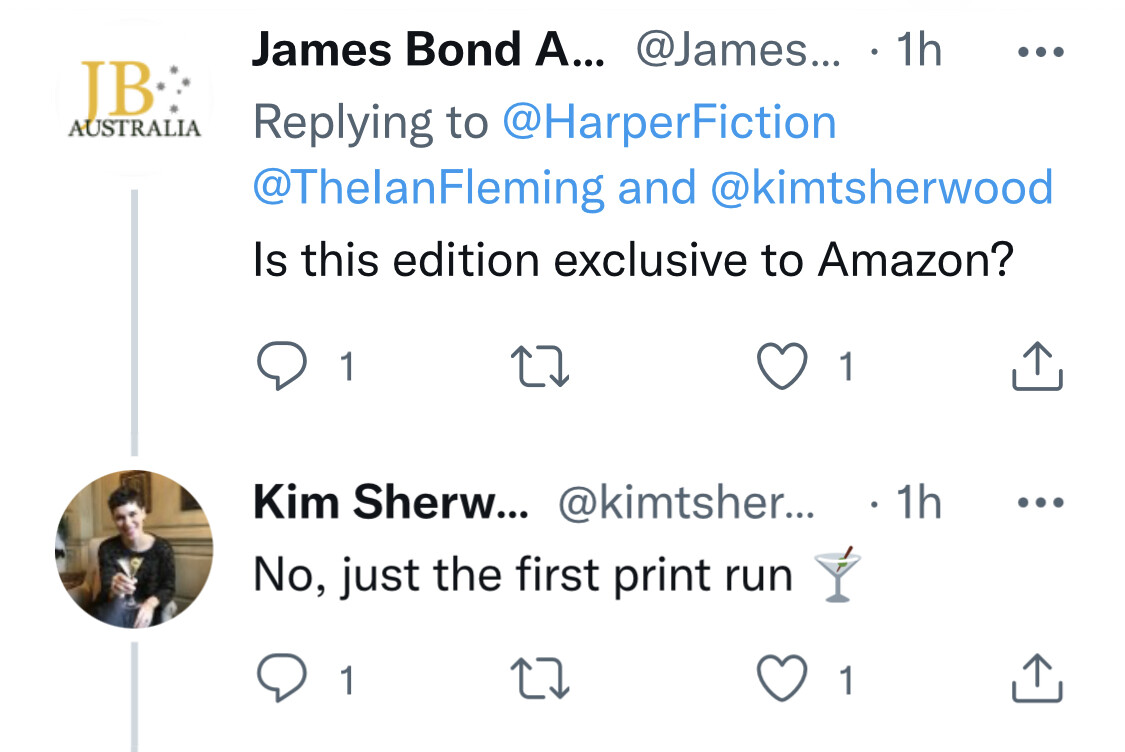The width and height of the screenshot is (1125, 752).
Task: Open James Bond Australia display name
Action: (x=427, y=50)
